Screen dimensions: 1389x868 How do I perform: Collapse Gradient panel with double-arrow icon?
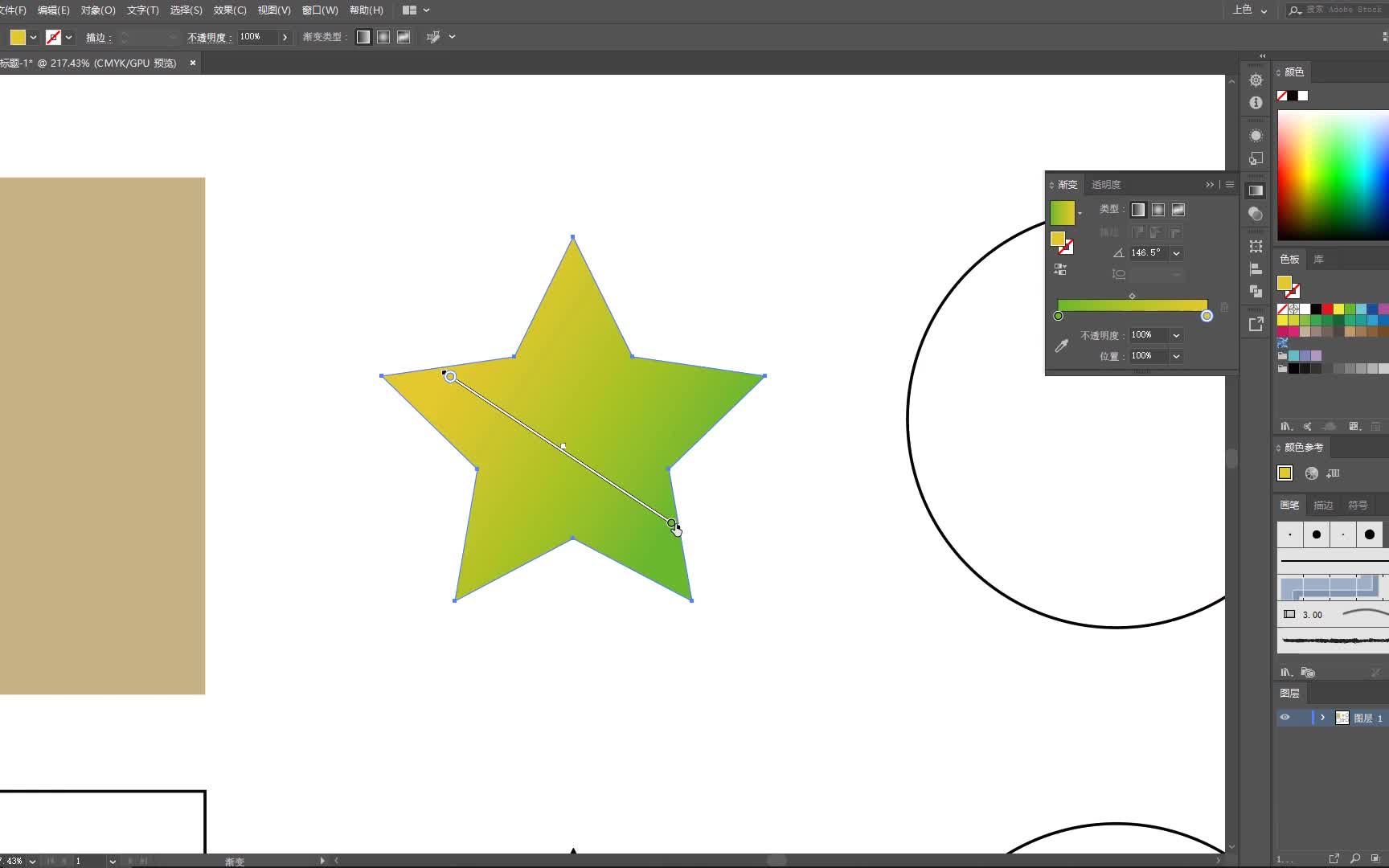[x=1210, y=184]
